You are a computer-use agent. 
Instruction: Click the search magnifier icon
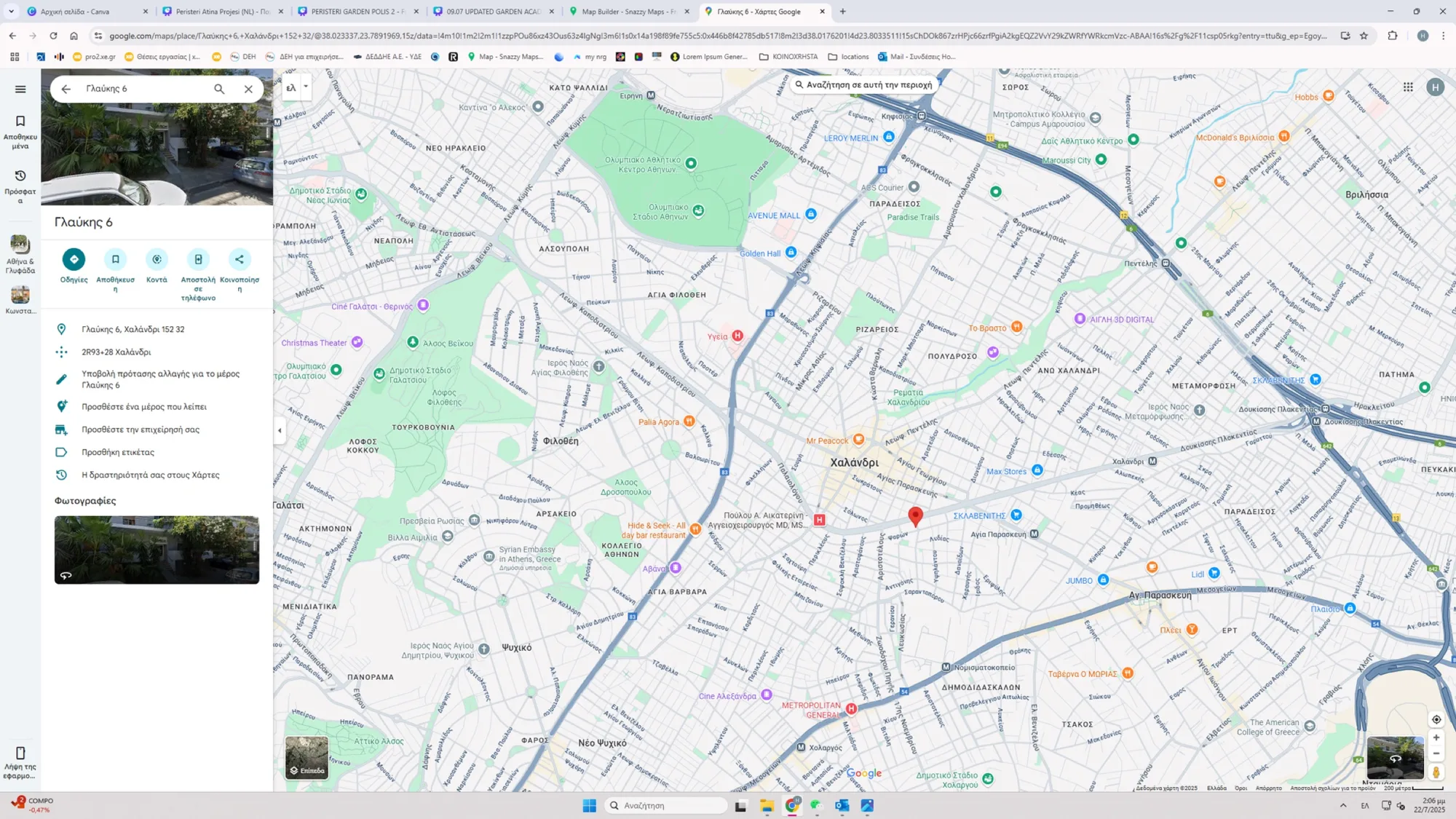point(219,89)
